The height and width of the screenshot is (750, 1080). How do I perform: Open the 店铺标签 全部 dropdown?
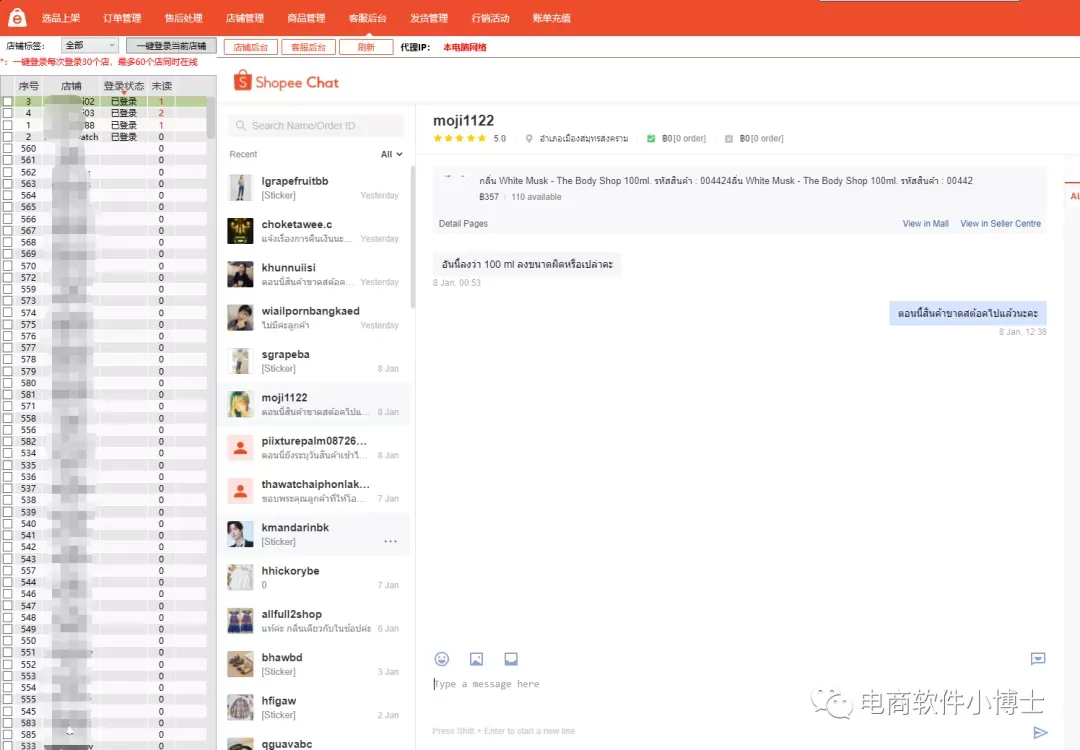[90, 45]
